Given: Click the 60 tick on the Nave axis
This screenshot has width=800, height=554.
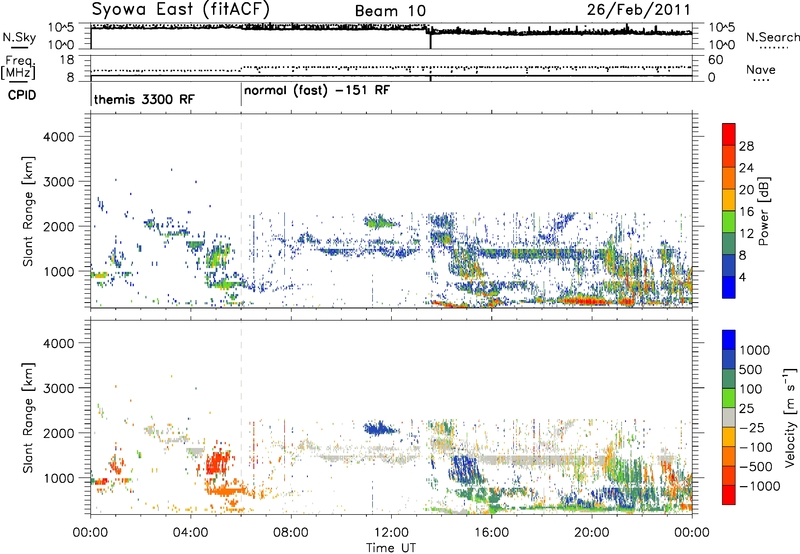Looking at the screenshot, I should (715, 60).
